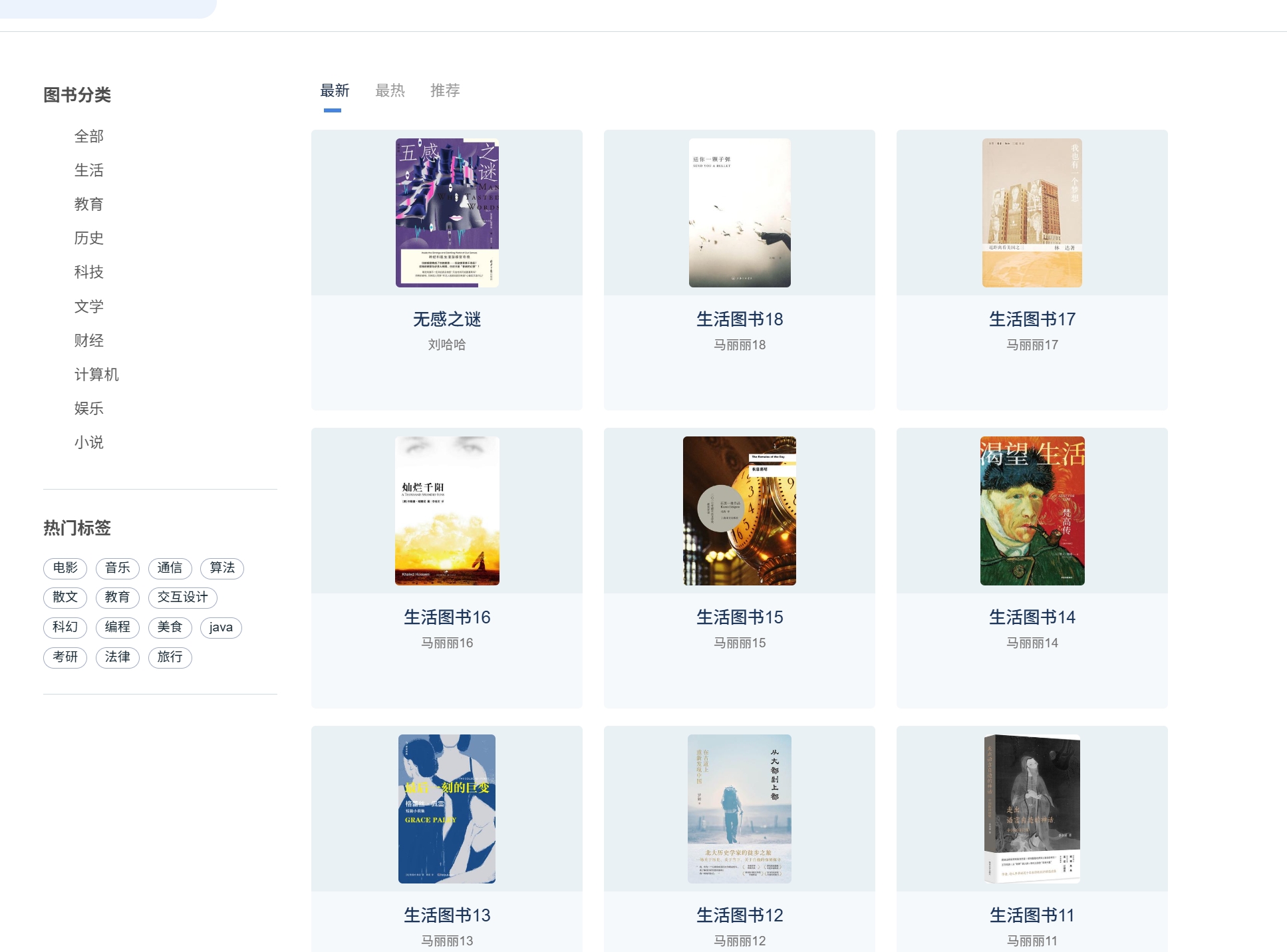Filter by 计算机 category
1287x952 pixels.
coord(96,375)
